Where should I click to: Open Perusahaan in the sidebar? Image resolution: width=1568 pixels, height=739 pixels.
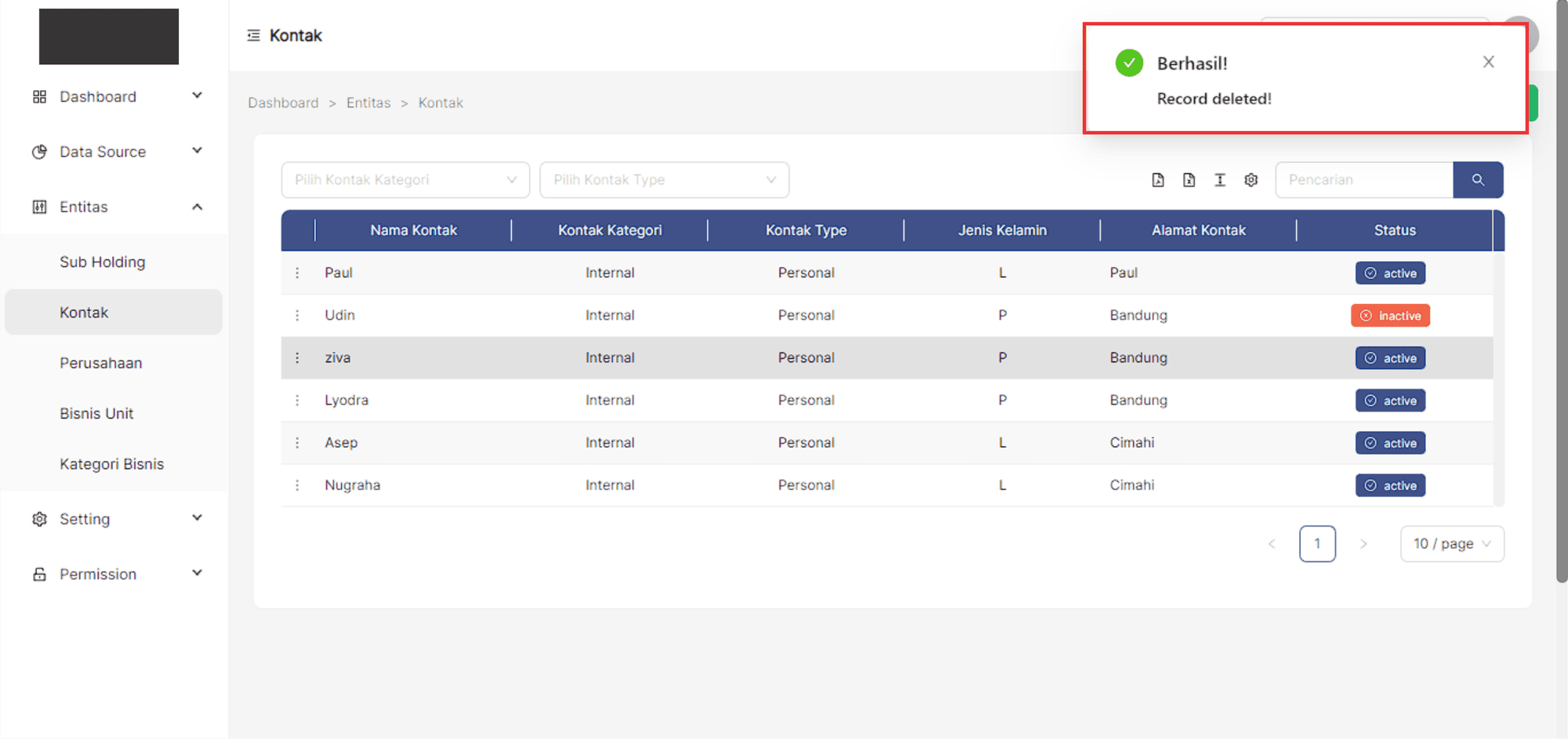(x=101, y=363)
